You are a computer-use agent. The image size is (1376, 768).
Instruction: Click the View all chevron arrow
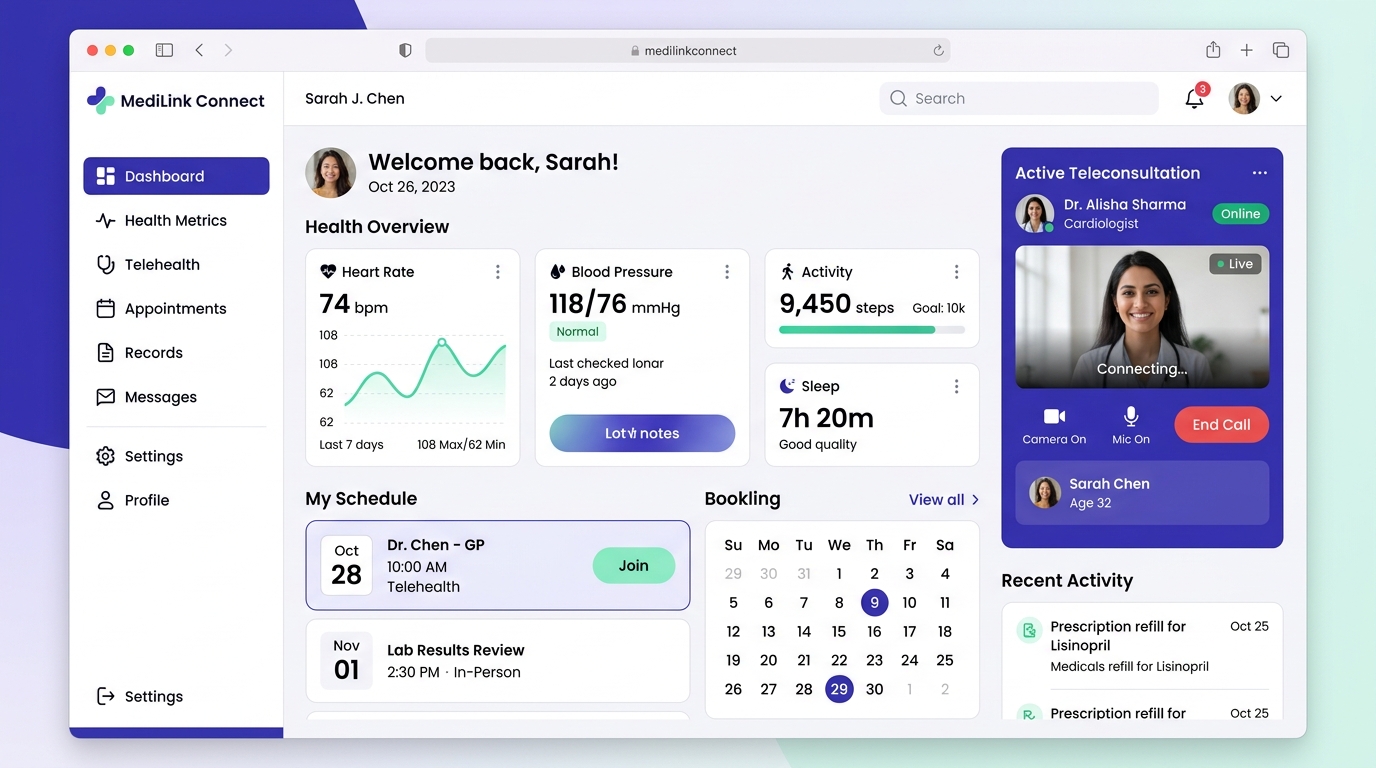976,500
